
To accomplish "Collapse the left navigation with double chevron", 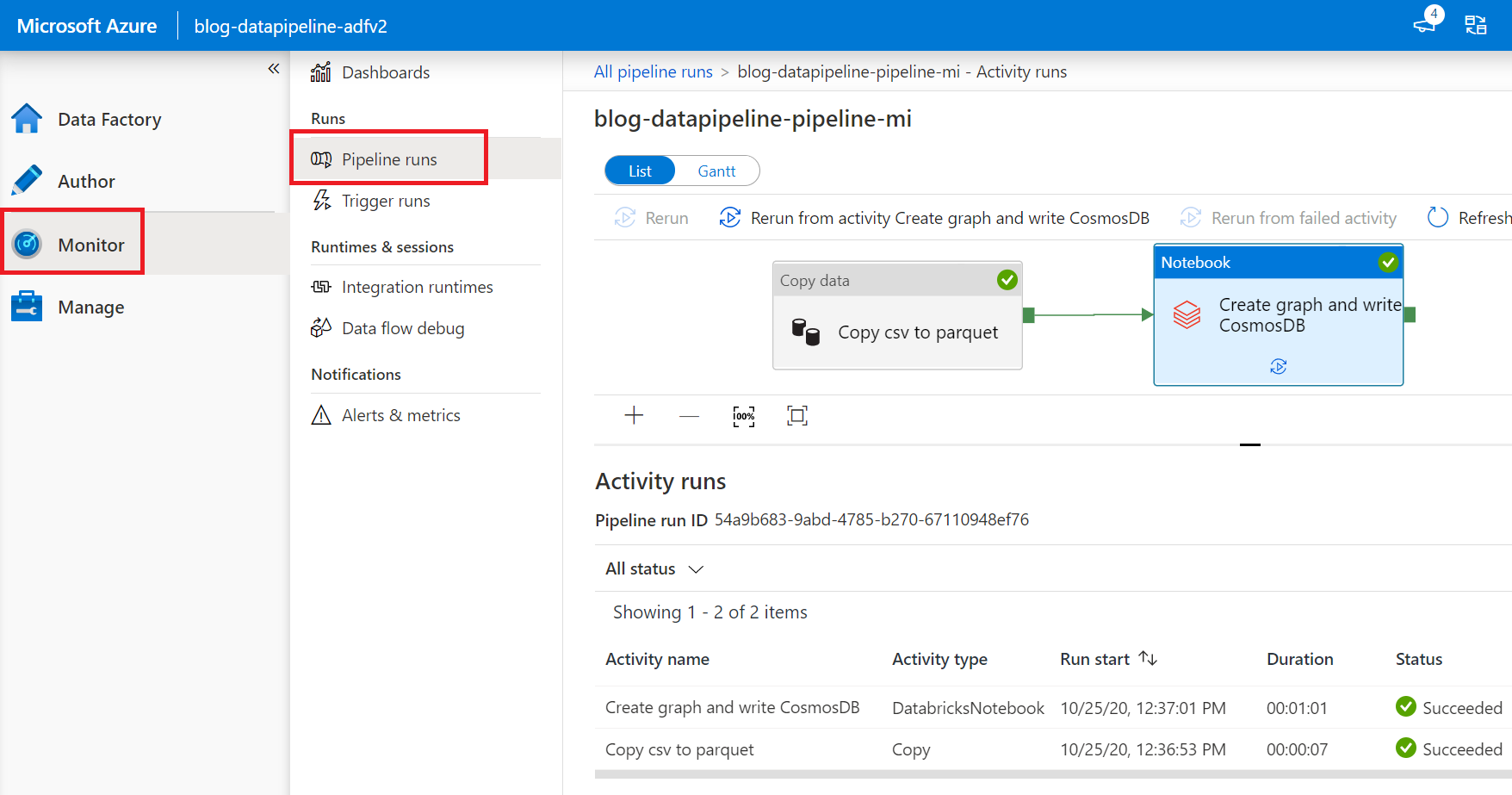I will (273, 69).
